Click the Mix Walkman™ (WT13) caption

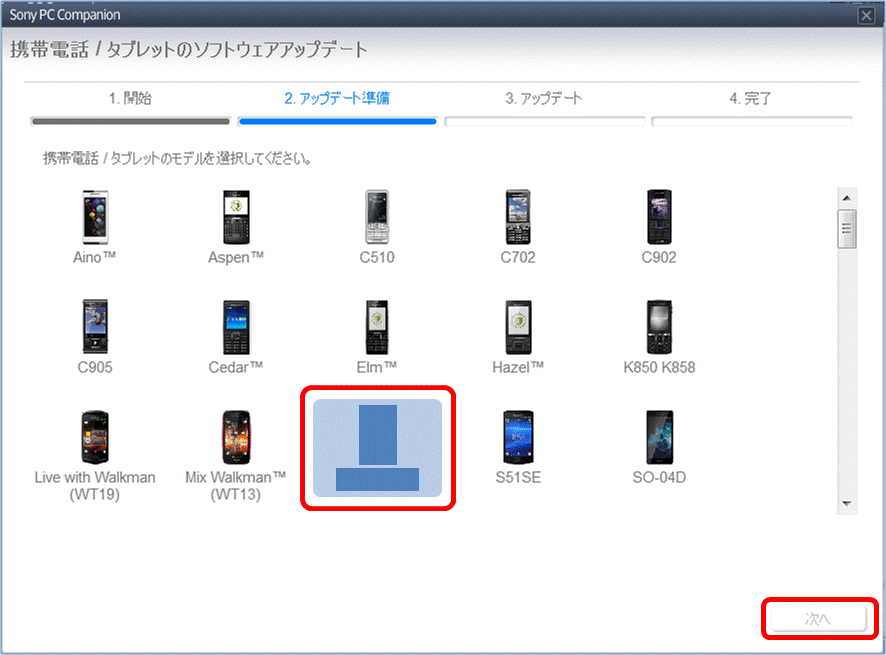pyautogui.click(x=236, y=485)
